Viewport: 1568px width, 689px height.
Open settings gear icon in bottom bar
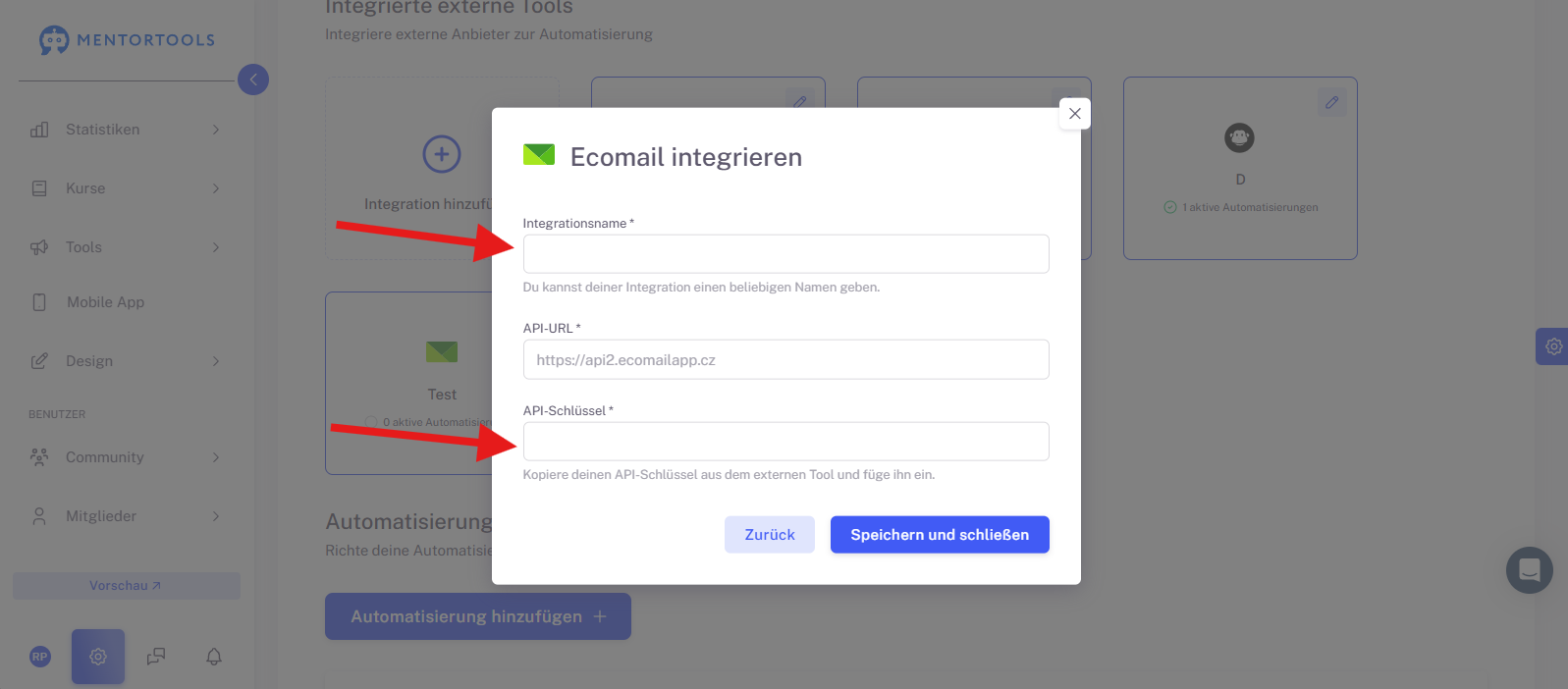click(98, 657)
